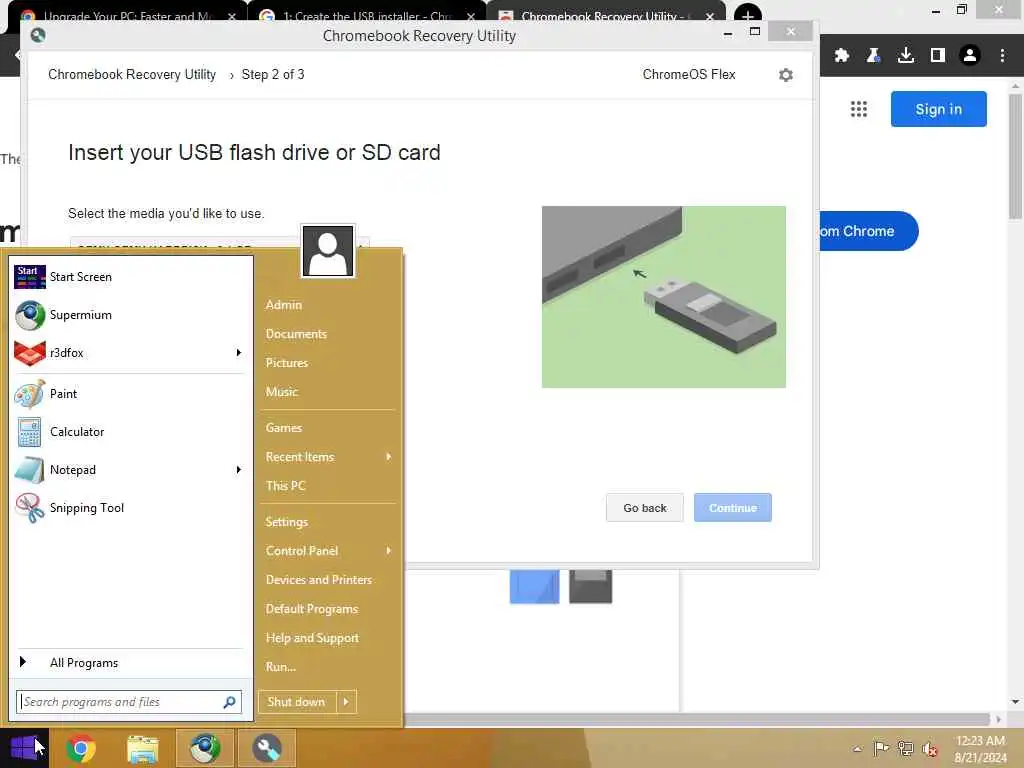Viewport: 1024px width, 768px height.
Task: Open browser extensions puzzle icon
Action: pyautogui.click(x=842, y=56)
